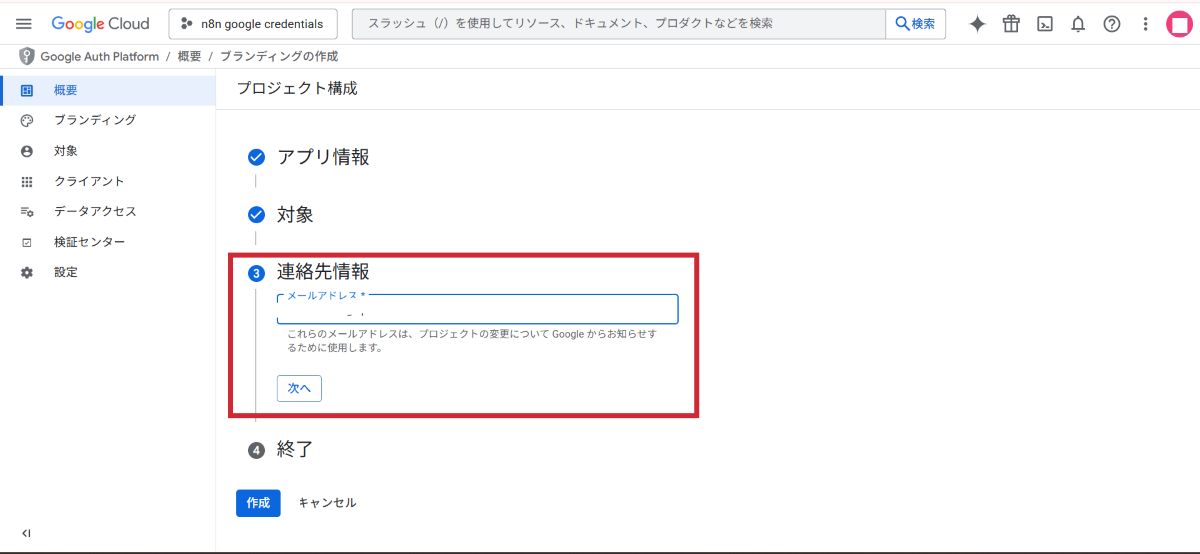1200x554 pixels.
Task: Expand the 対象 completed step
Action: pyautogui.click(x=295, y=215)
